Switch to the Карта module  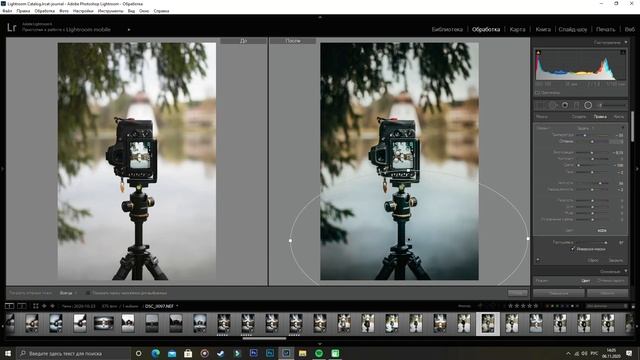pyautogui.click(x=518, y=29)
